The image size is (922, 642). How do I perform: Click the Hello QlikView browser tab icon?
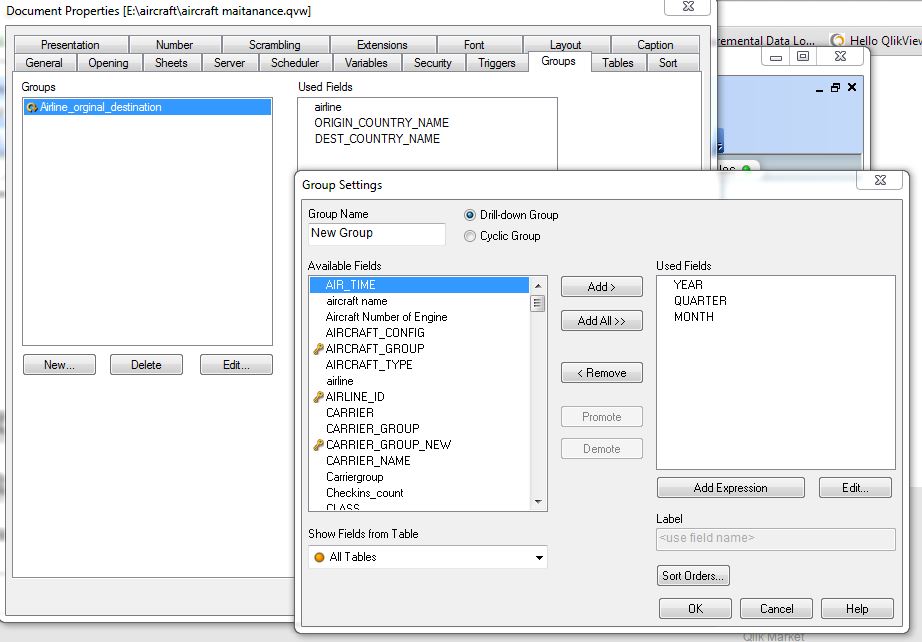pyautogui.click(x=838, y=41)
